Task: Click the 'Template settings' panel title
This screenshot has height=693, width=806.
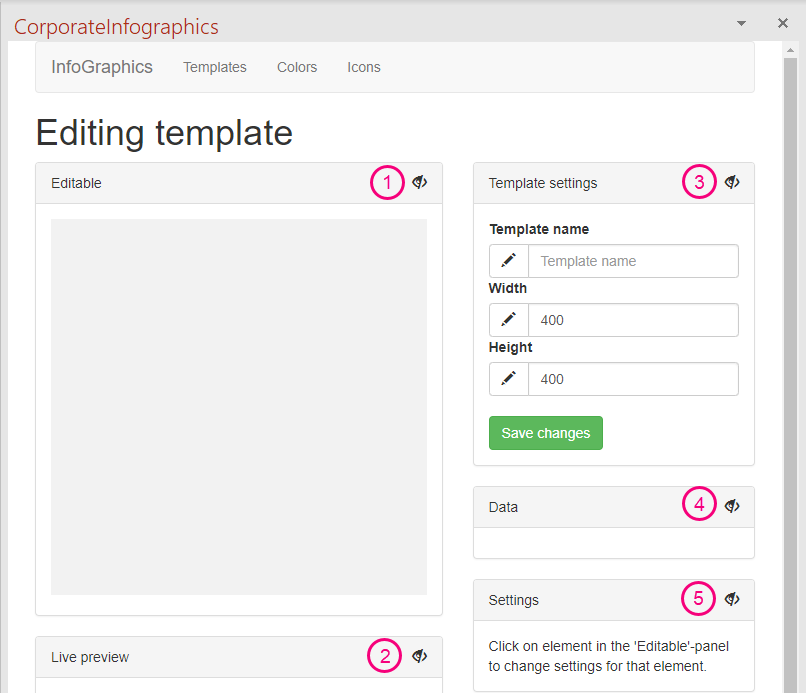Action: [543, 183]
